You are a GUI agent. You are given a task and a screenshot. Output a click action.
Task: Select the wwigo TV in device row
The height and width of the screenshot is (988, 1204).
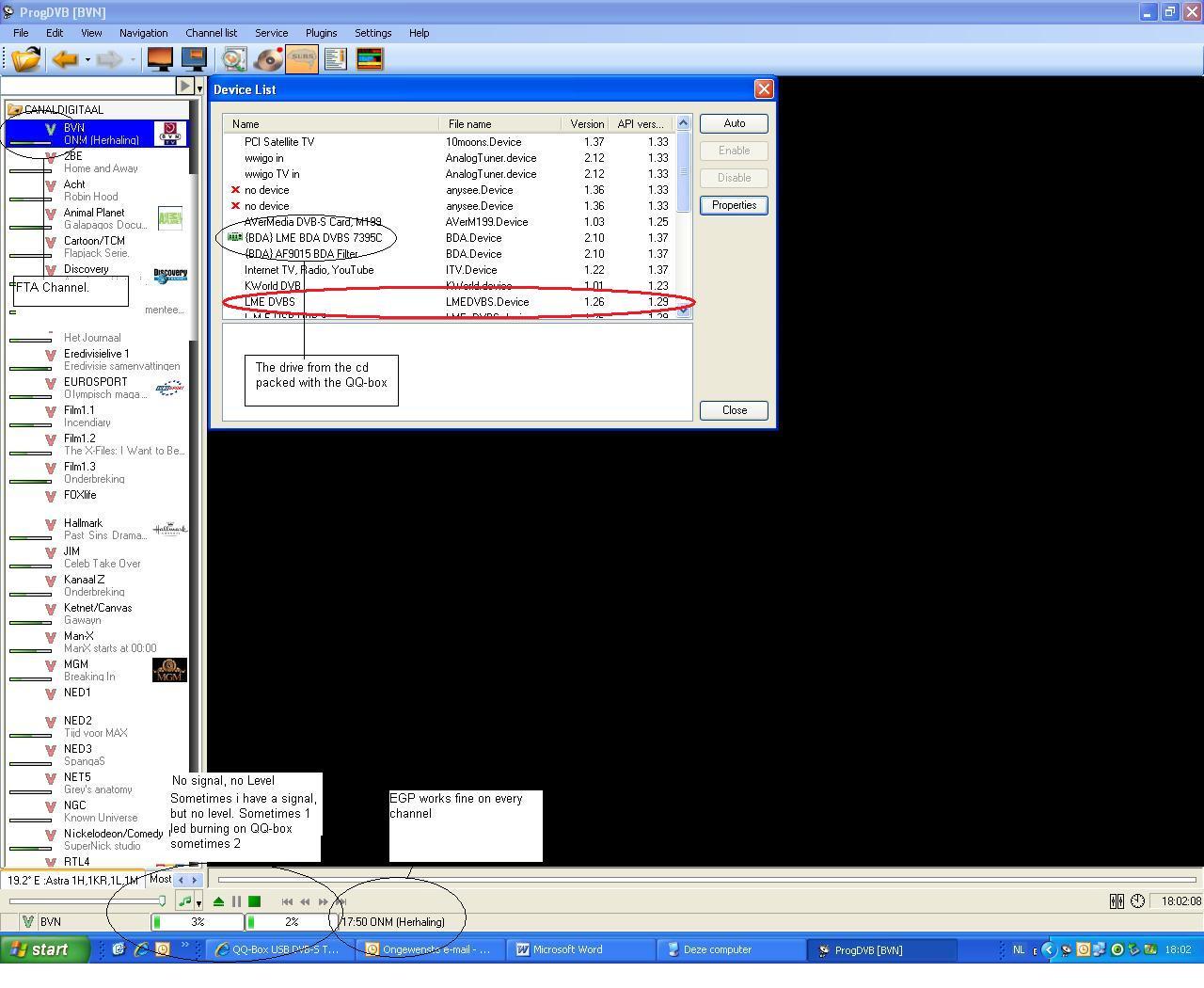click(x=450, y=174)
